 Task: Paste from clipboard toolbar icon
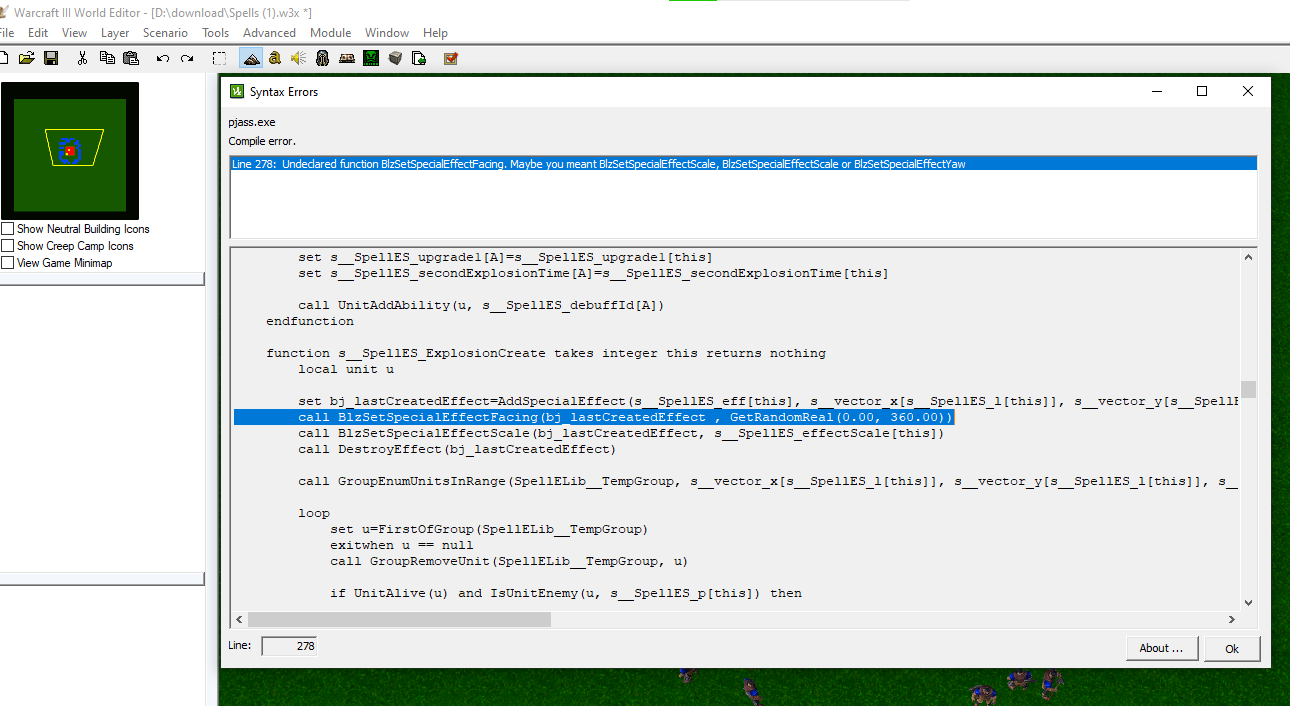click(130, 58)
